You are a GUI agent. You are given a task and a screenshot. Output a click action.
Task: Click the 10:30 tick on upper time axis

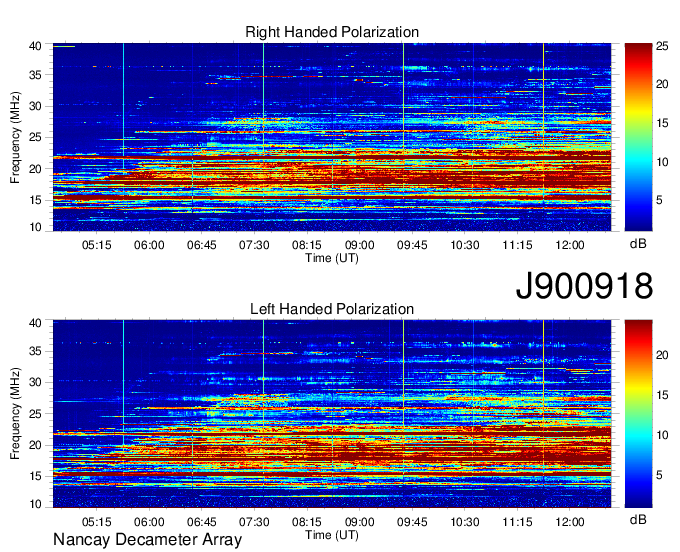pyautogui.click(x=464, y=245)
